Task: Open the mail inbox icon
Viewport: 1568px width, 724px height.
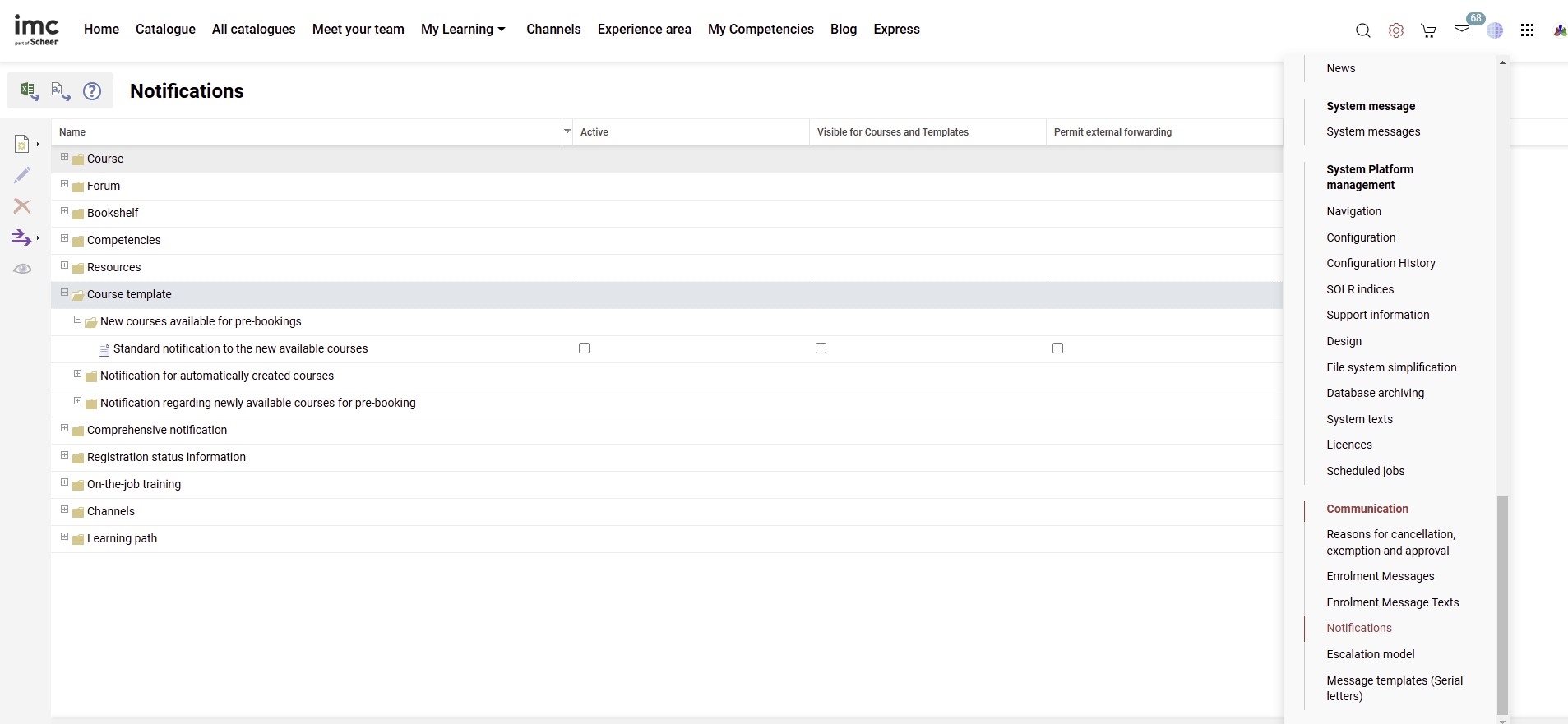Action: click(x=1461, y=30)
